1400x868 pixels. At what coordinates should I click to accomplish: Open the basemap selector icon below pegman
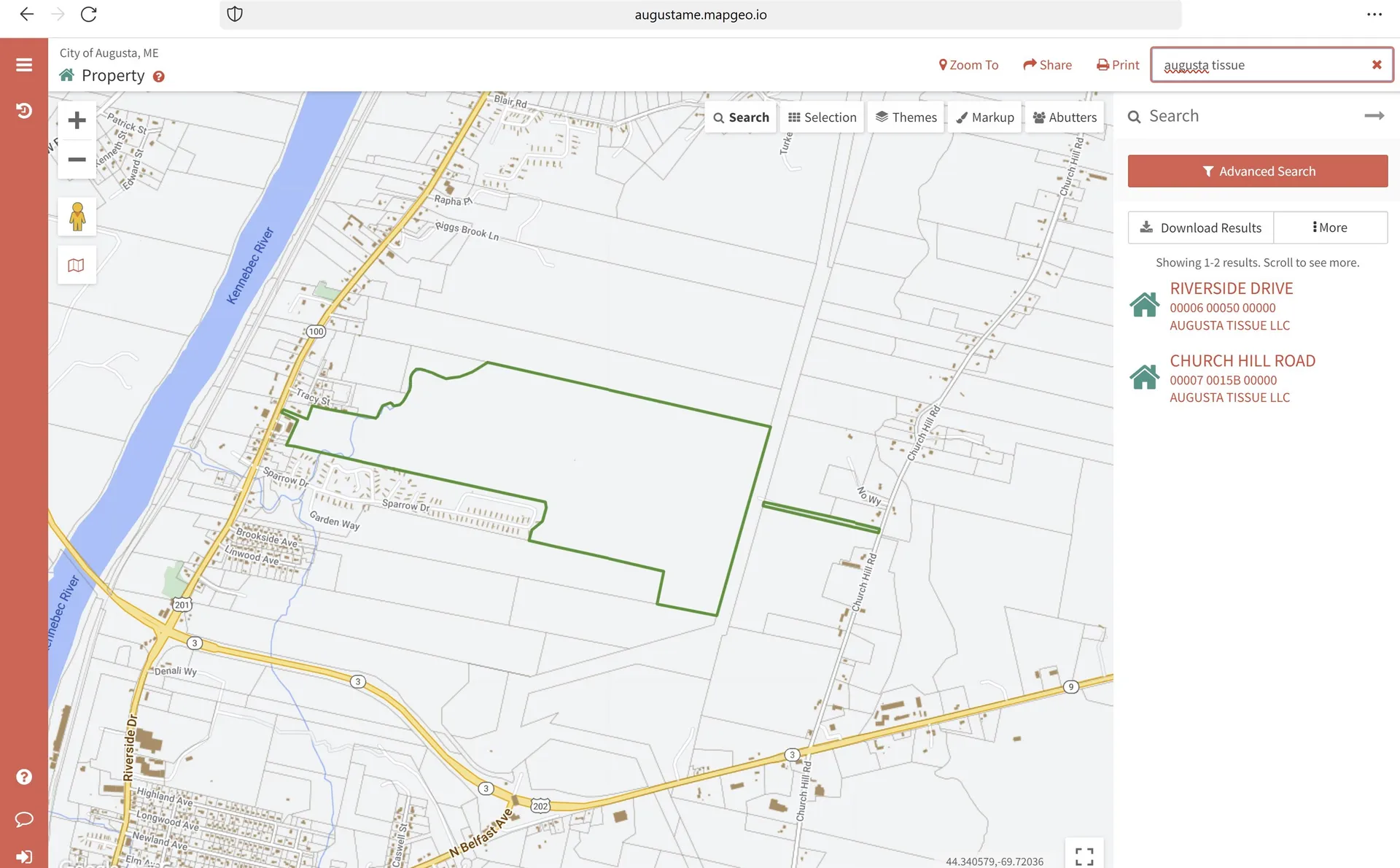coord(77,265)
